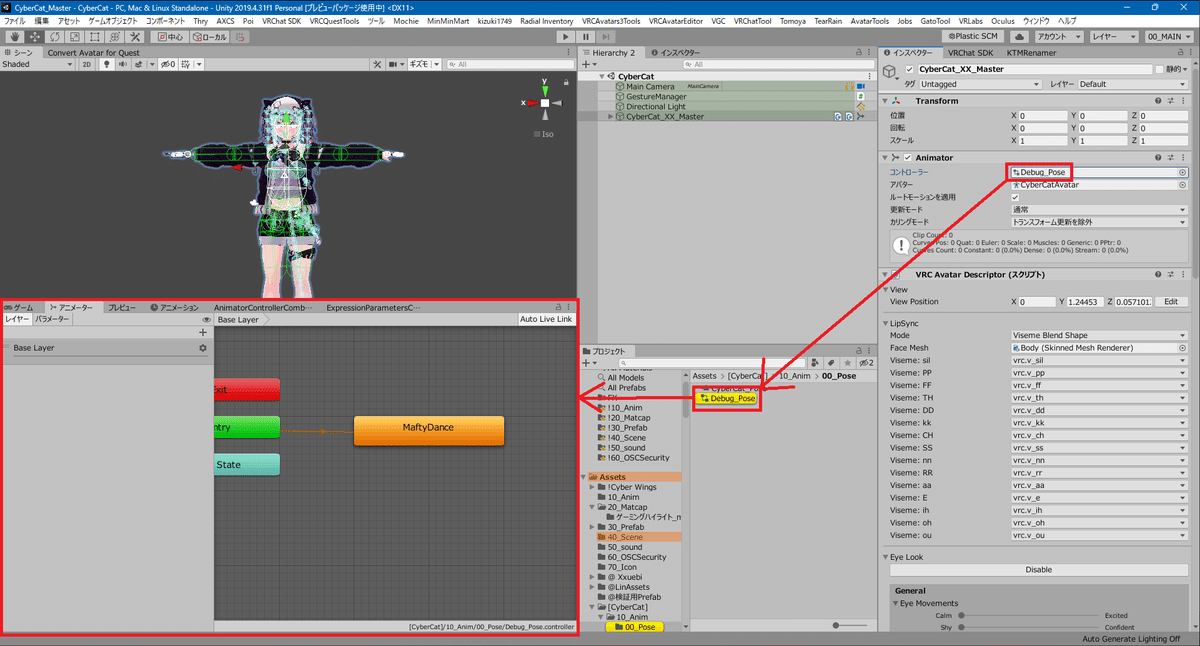Viewport: 1200px width, 646px height.
Task: Toggle the 静的 static checkbox
Action: click(x=1159, y=69)
